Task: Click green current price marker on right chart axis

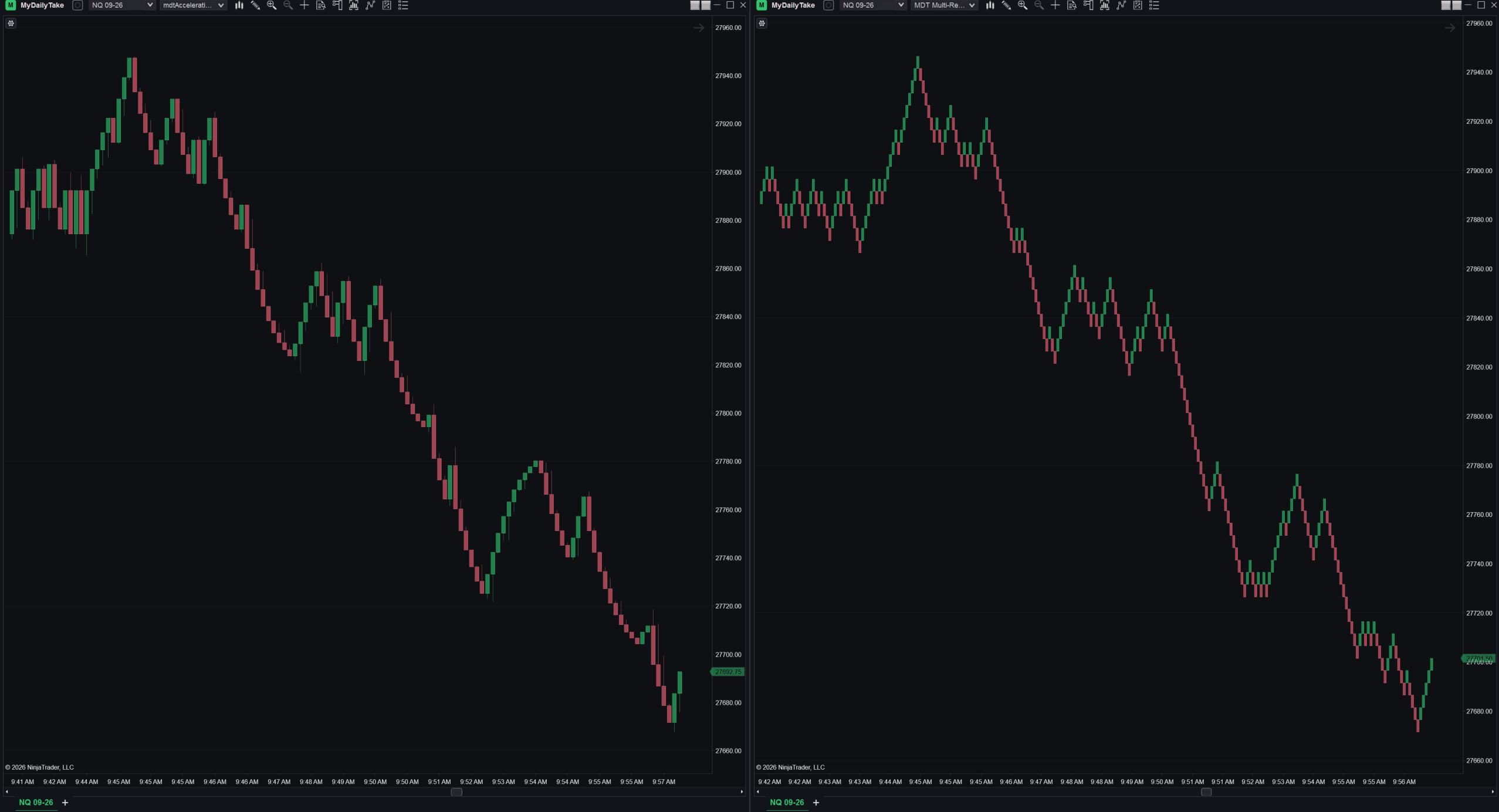Action: pos(1478,659)
